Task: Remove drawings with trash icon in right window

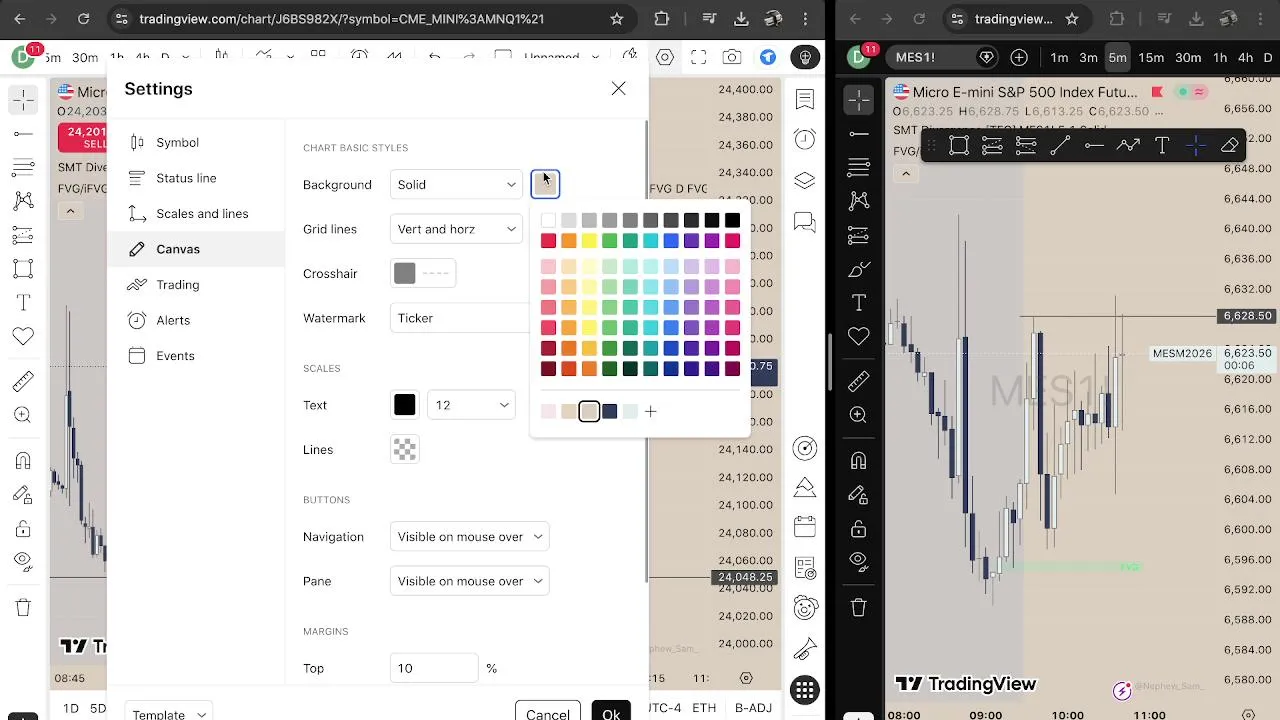Action: point(858,607)
